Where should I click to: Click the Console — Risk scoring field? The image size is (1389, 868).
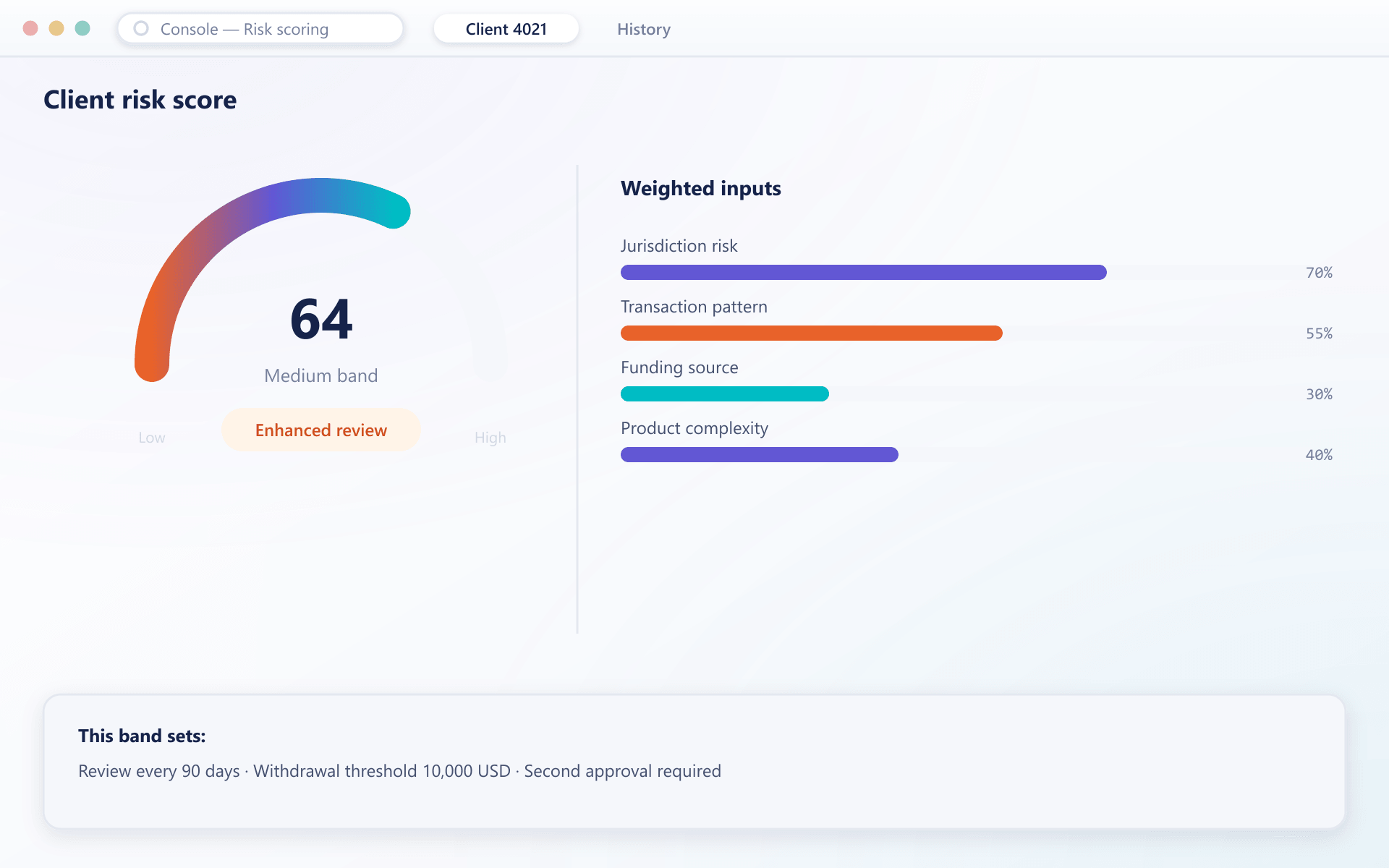click(260, 29)
